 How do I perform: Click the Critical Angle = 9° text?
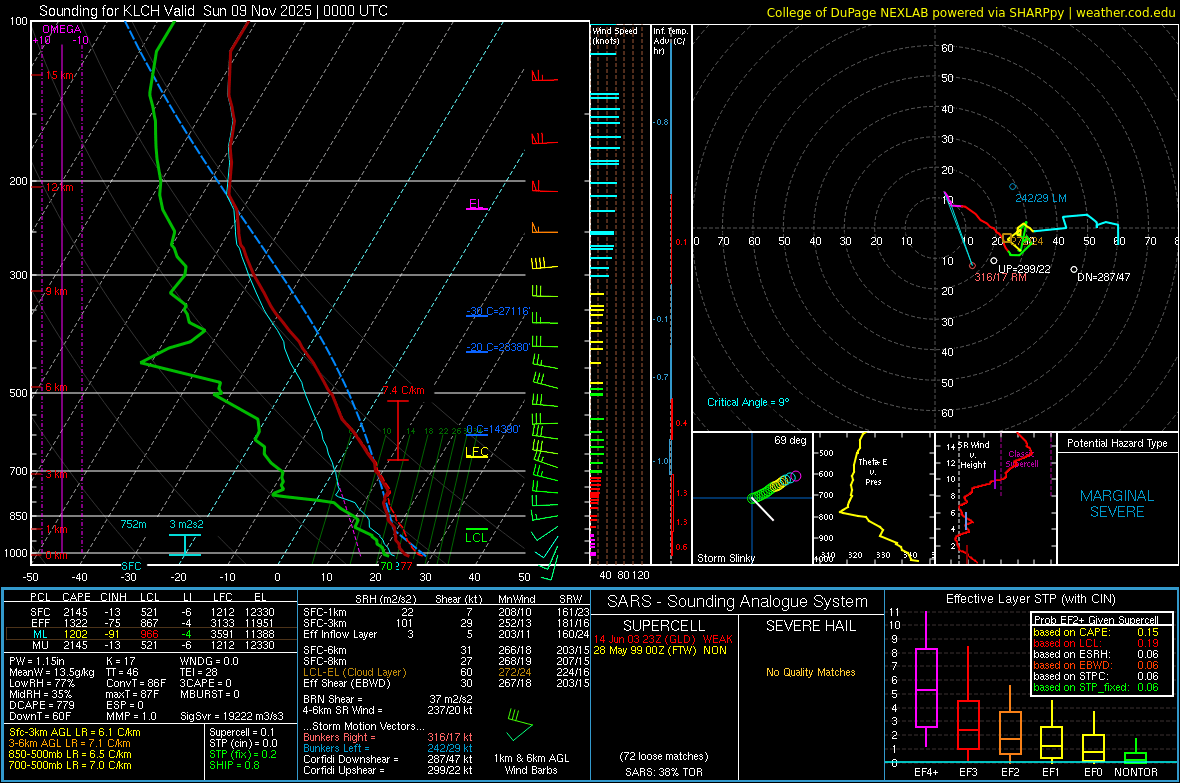[748, 403]
